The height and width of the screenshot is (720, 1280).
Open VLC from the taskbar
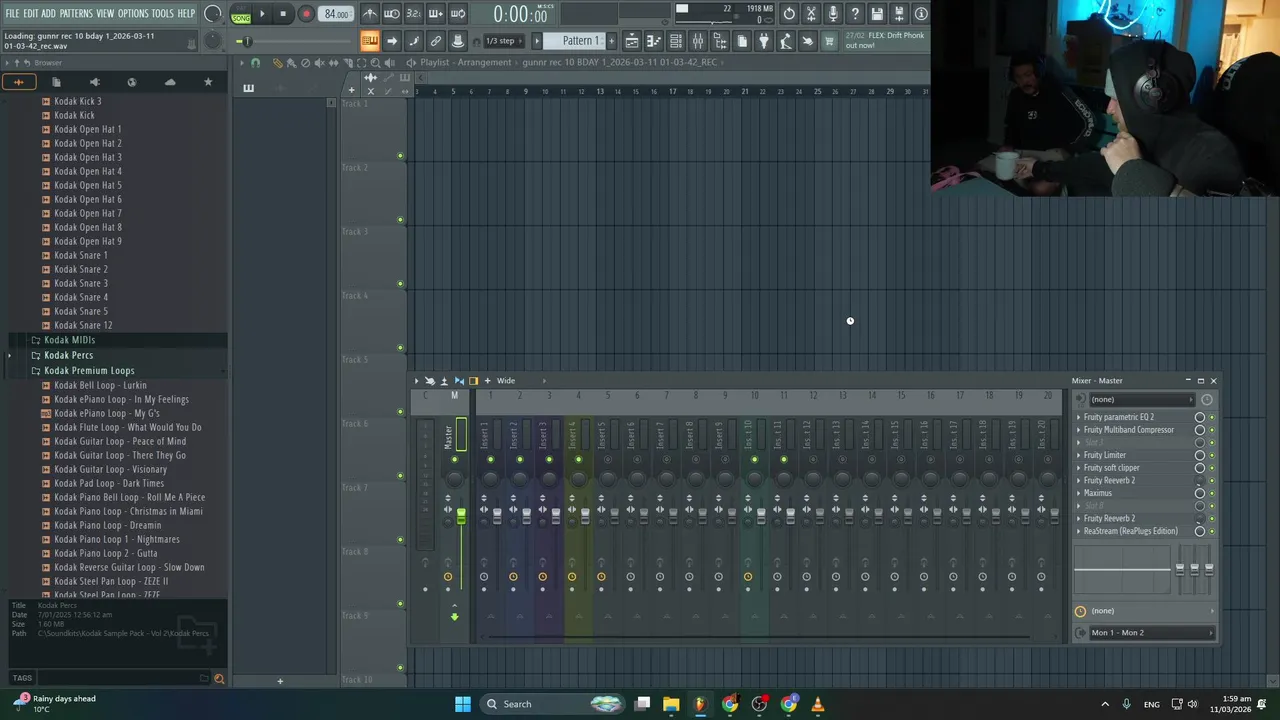click(x=818, y=704)
